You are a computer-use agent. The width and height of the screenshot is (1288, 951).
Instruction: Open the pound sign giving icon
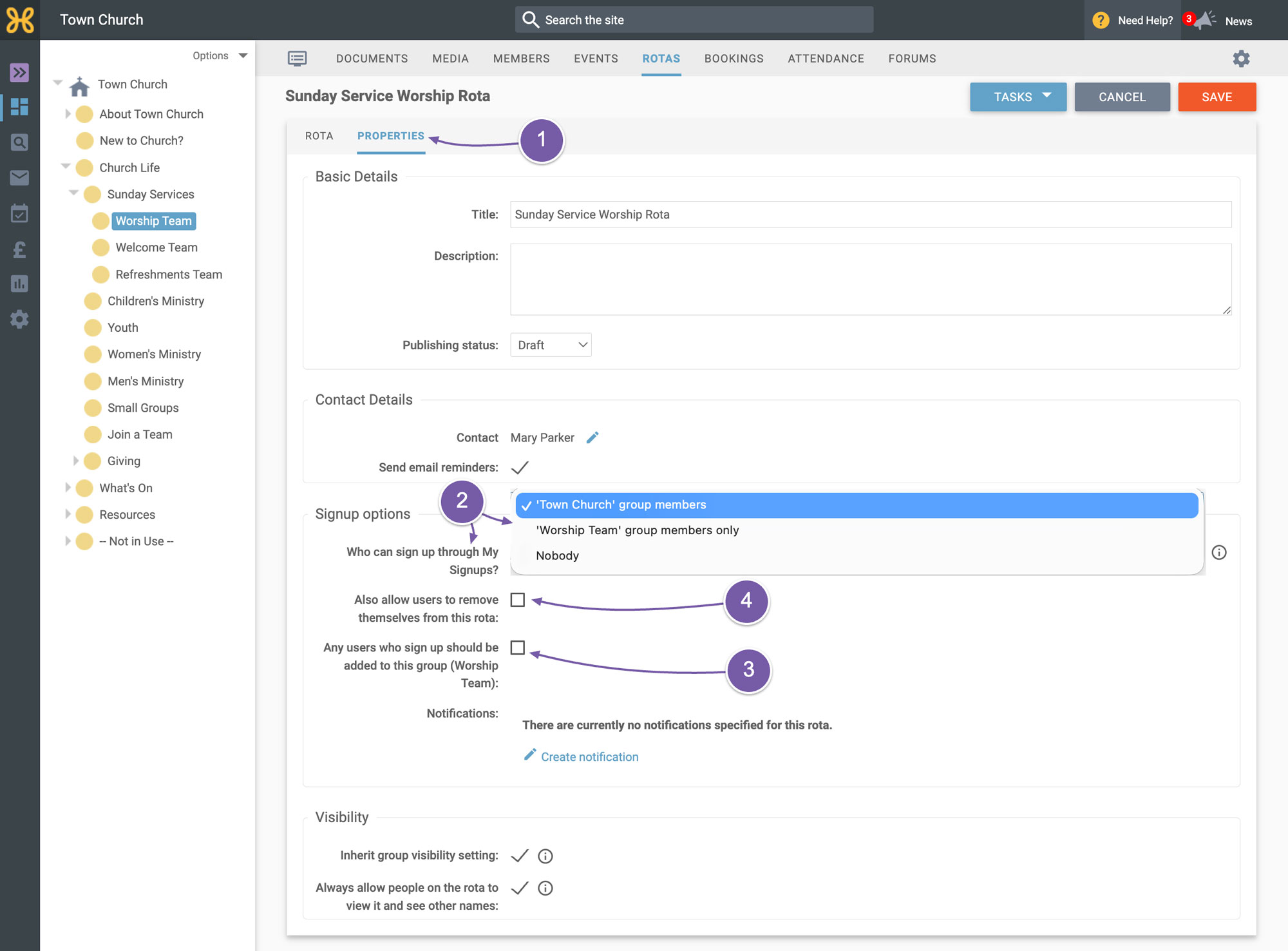point(19,249)
